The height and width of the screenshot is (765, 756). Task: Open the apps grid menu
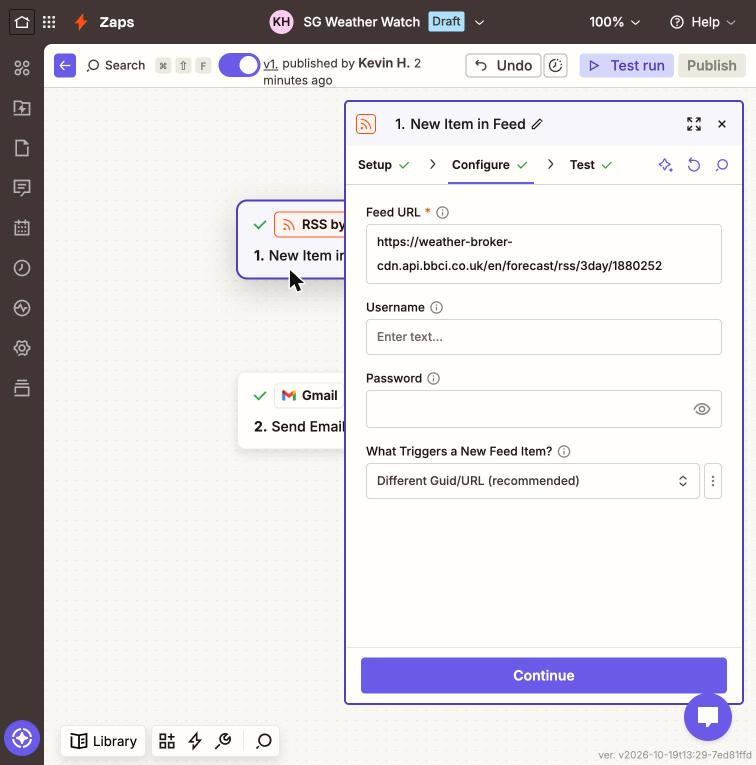pos(49,22)
